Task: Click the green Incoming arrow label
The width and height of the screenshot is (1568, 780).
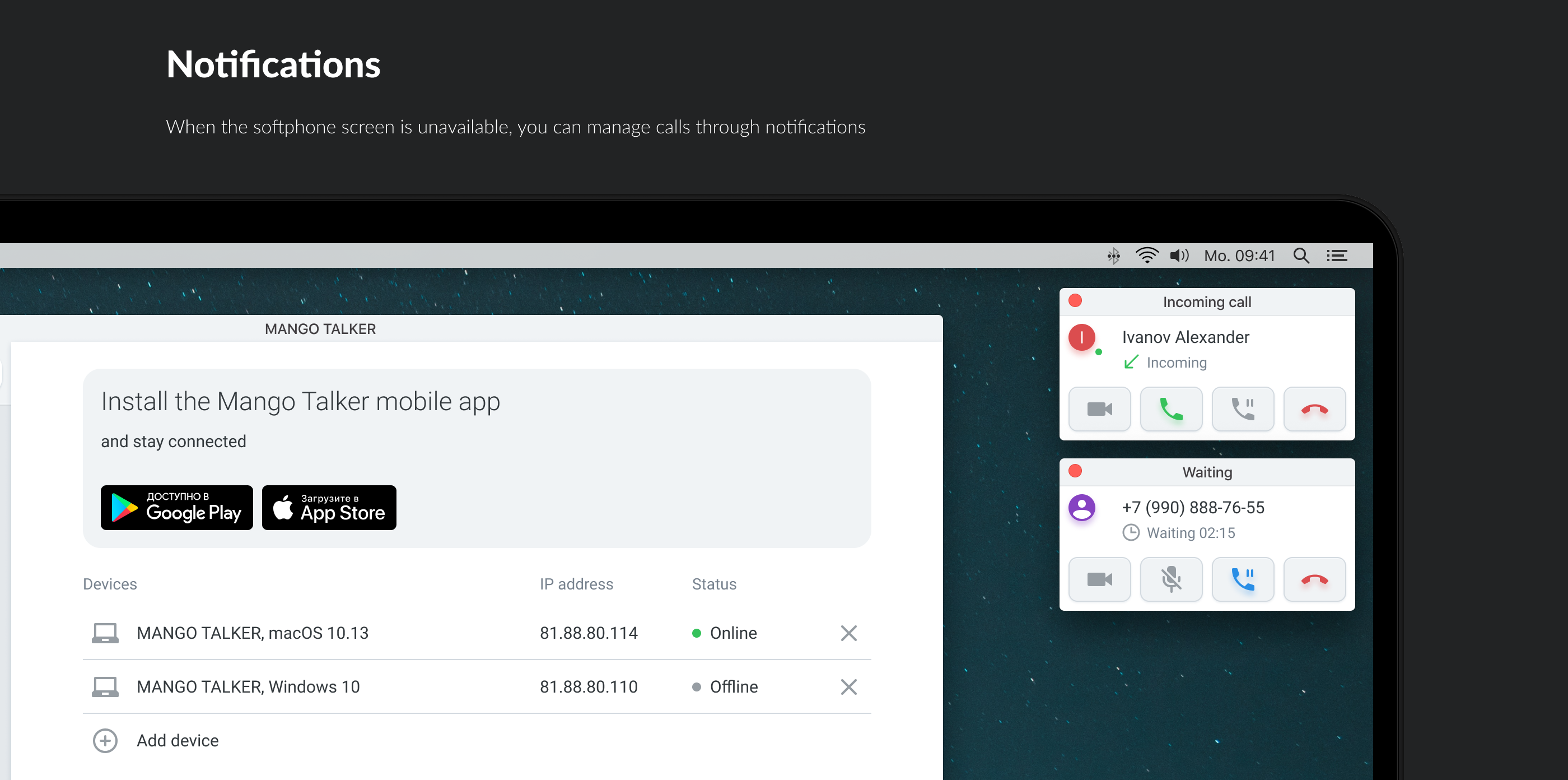Action: (x=1165, y=363)
